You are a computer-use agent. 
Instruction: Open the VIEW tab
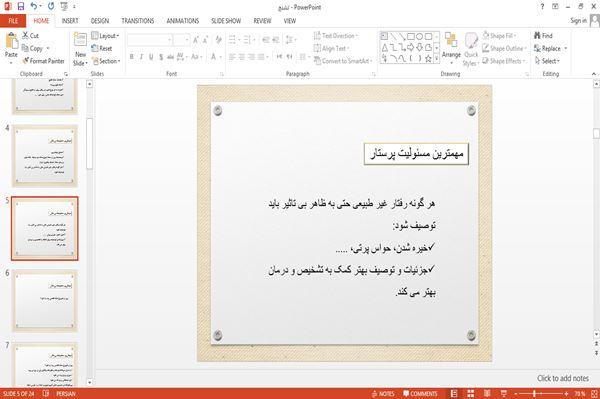click(x=290, y=21)
